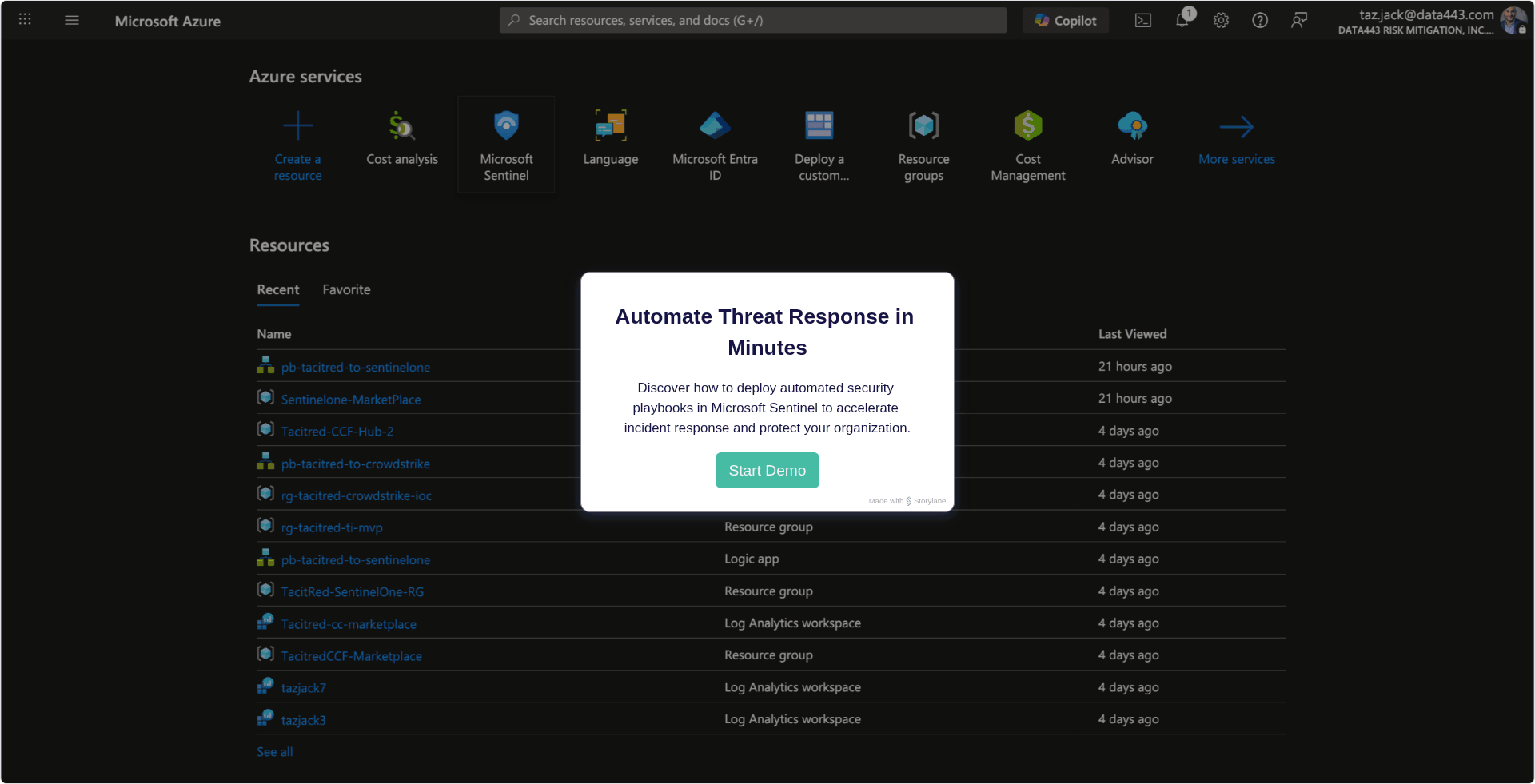Click the Sentinelone-MarketPlace resource group icon
Screen dimensions: 1535x784
coord(265,397)
